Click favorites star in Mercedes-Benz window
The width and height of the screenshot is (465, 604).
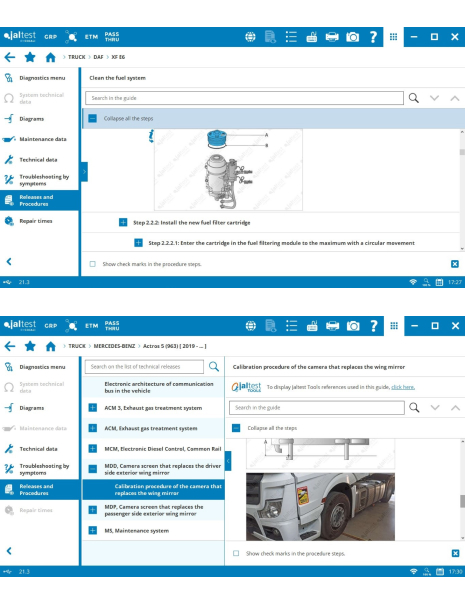point(30,346)
